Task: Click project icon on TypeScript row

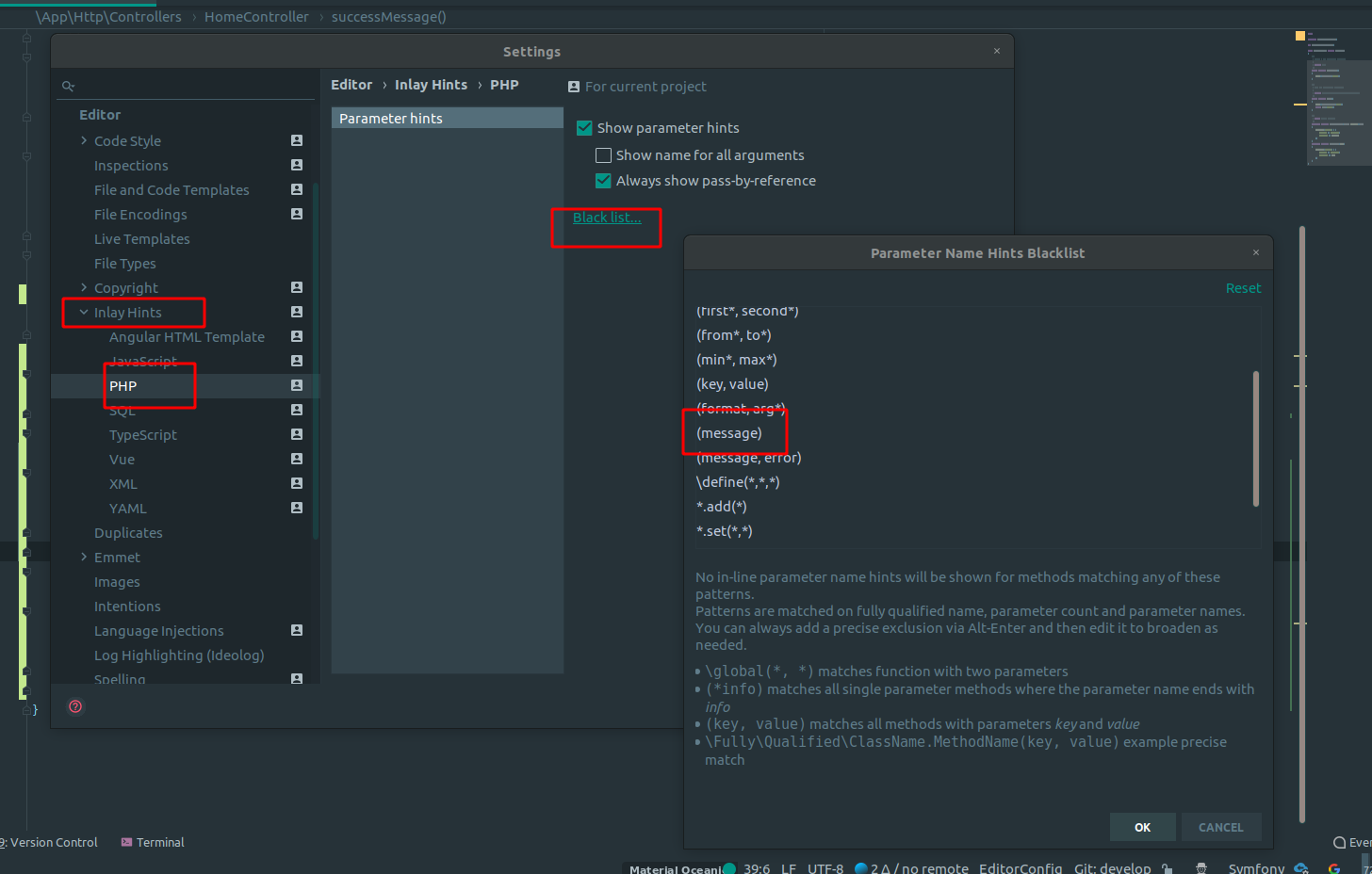Action: click(297, 434)
